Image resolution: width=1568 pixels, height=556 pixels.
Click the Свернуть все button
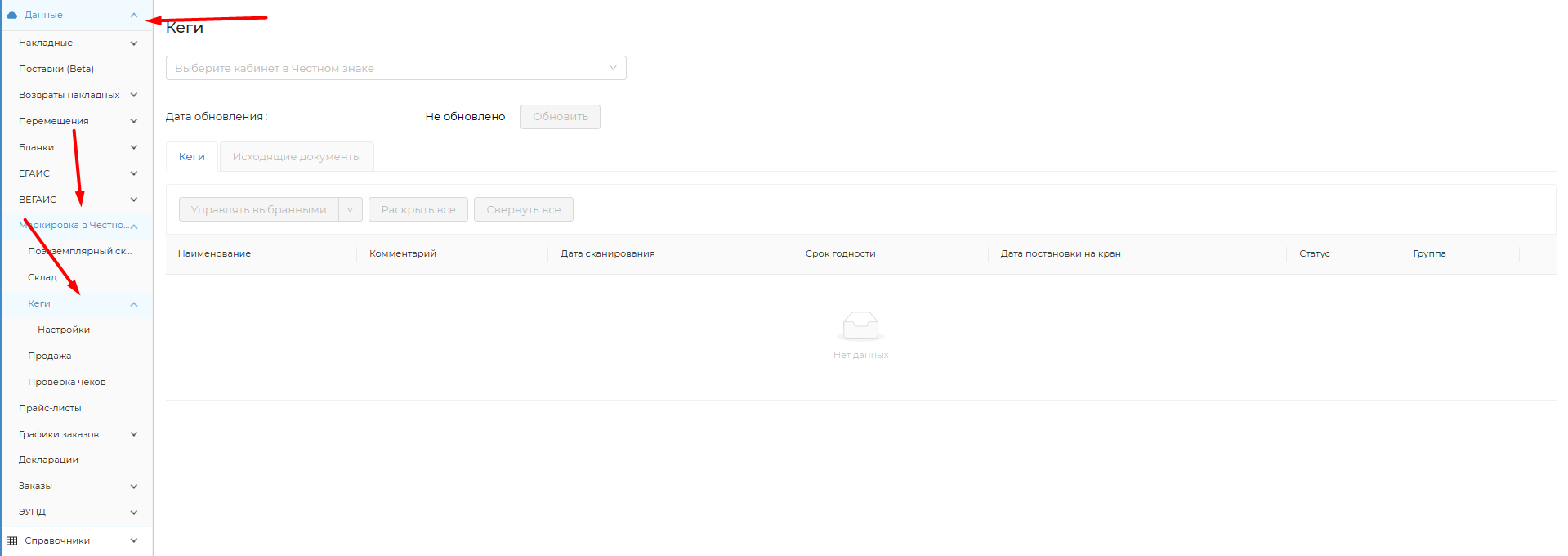coord(523,209)
